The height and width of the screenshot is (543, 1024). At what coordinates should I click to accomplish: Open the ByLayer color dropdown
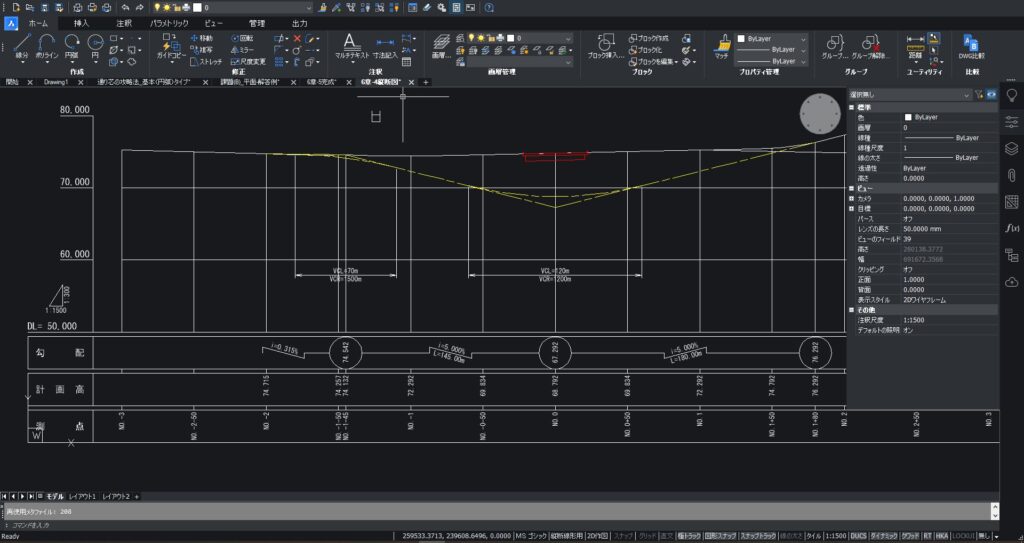click(773, 39)
